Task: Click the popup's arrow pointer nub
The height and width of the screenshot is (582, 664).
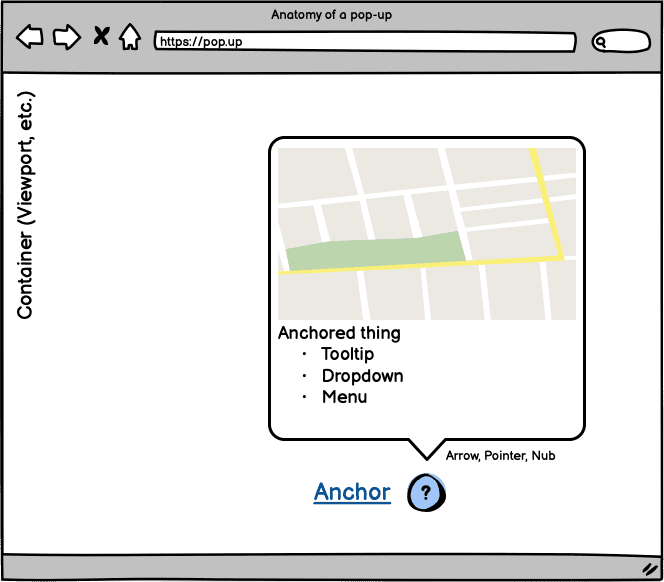Action: (427, 448)
